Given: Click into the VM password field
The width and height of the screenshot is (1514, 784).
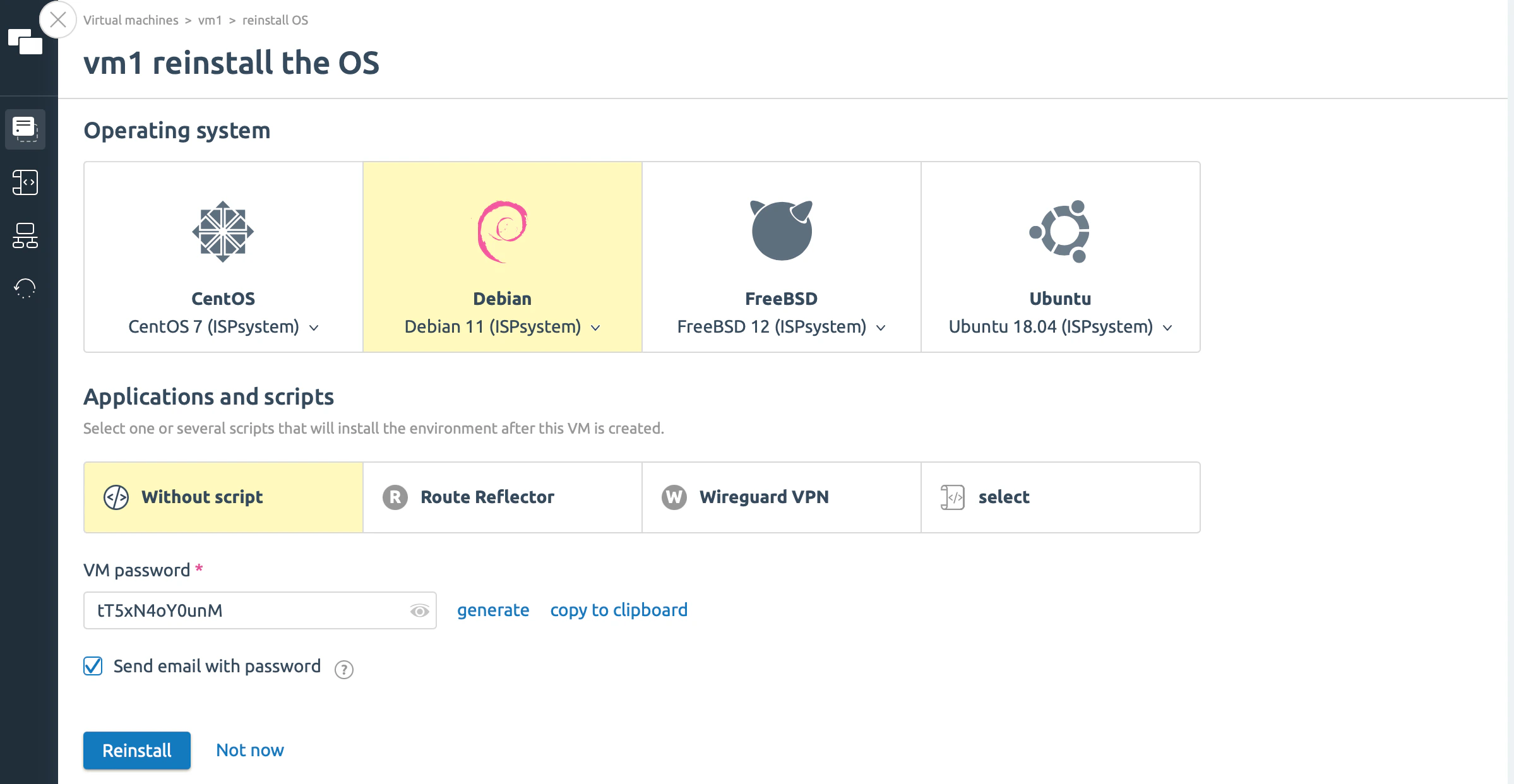Looking at the screenshot, I should (x=246, y=610).
